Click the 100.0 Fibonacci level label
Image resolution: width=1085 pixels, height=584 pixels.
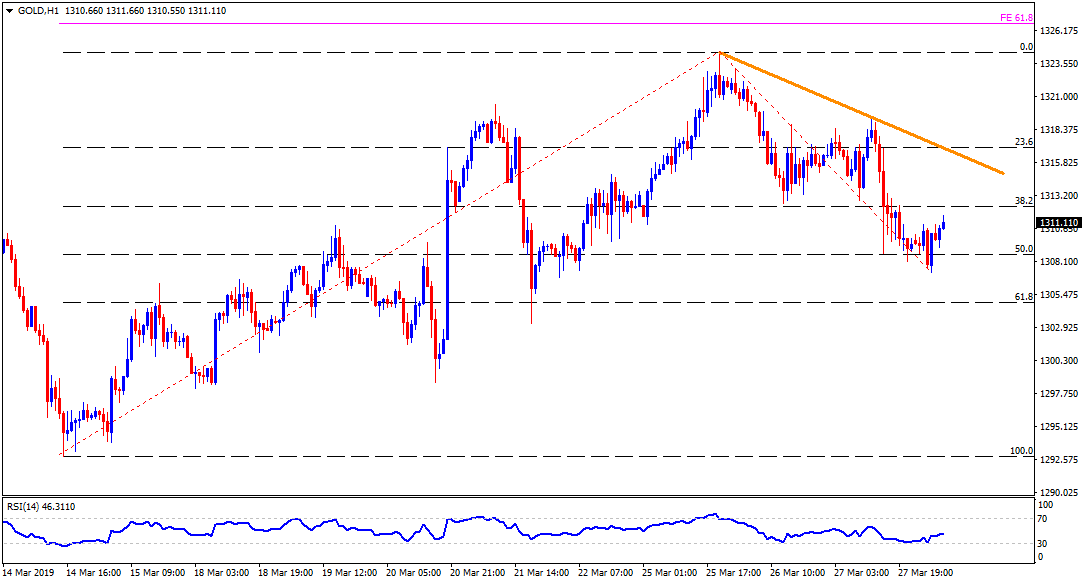tap(1020, 450)
